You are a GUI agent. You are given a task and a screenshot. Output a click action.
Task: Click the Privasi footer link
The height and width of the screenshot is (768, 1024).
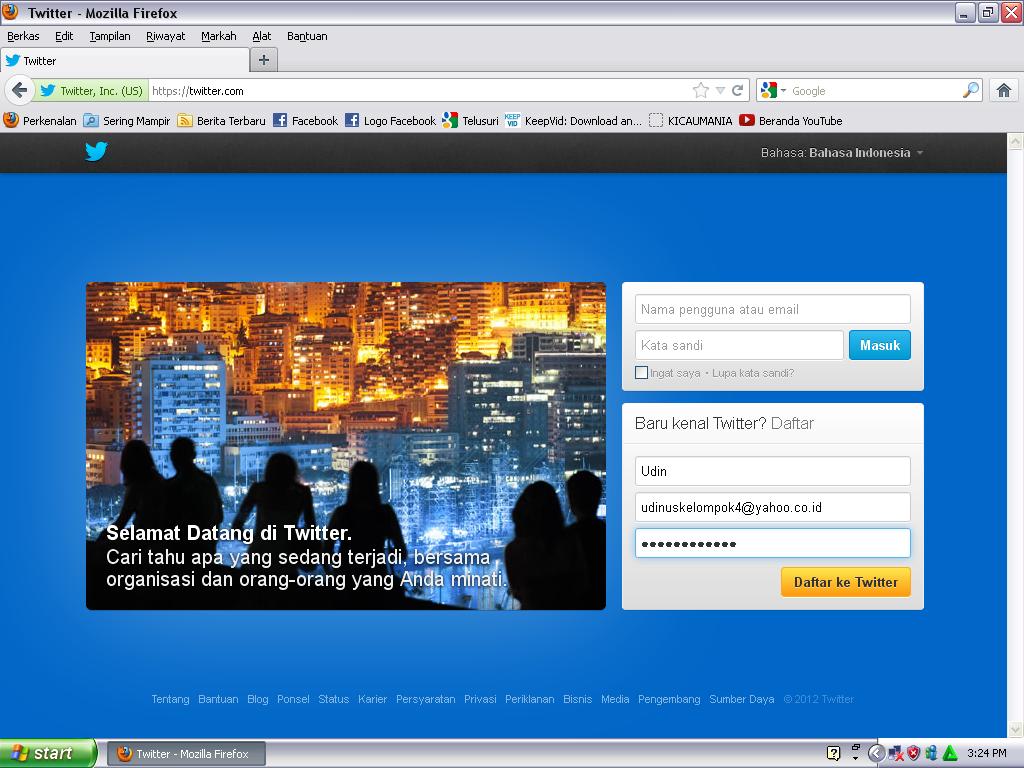(480, 699)
